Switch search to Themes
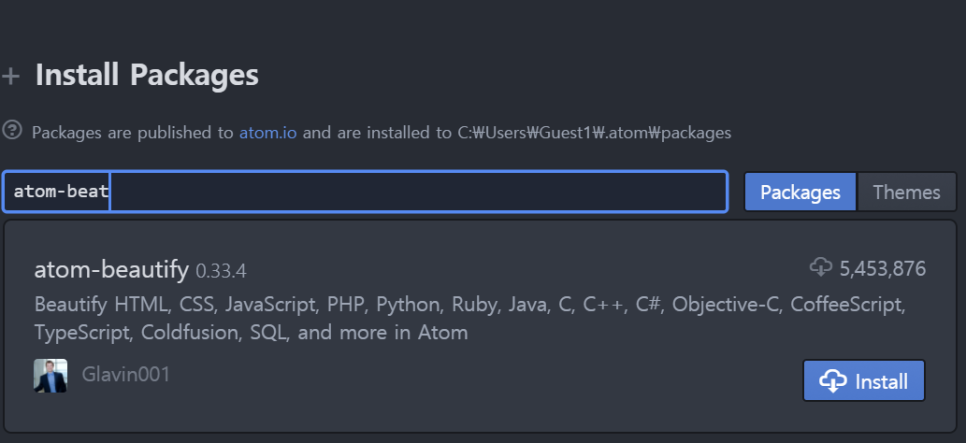The image size is (966, 443). click(906, 192)
